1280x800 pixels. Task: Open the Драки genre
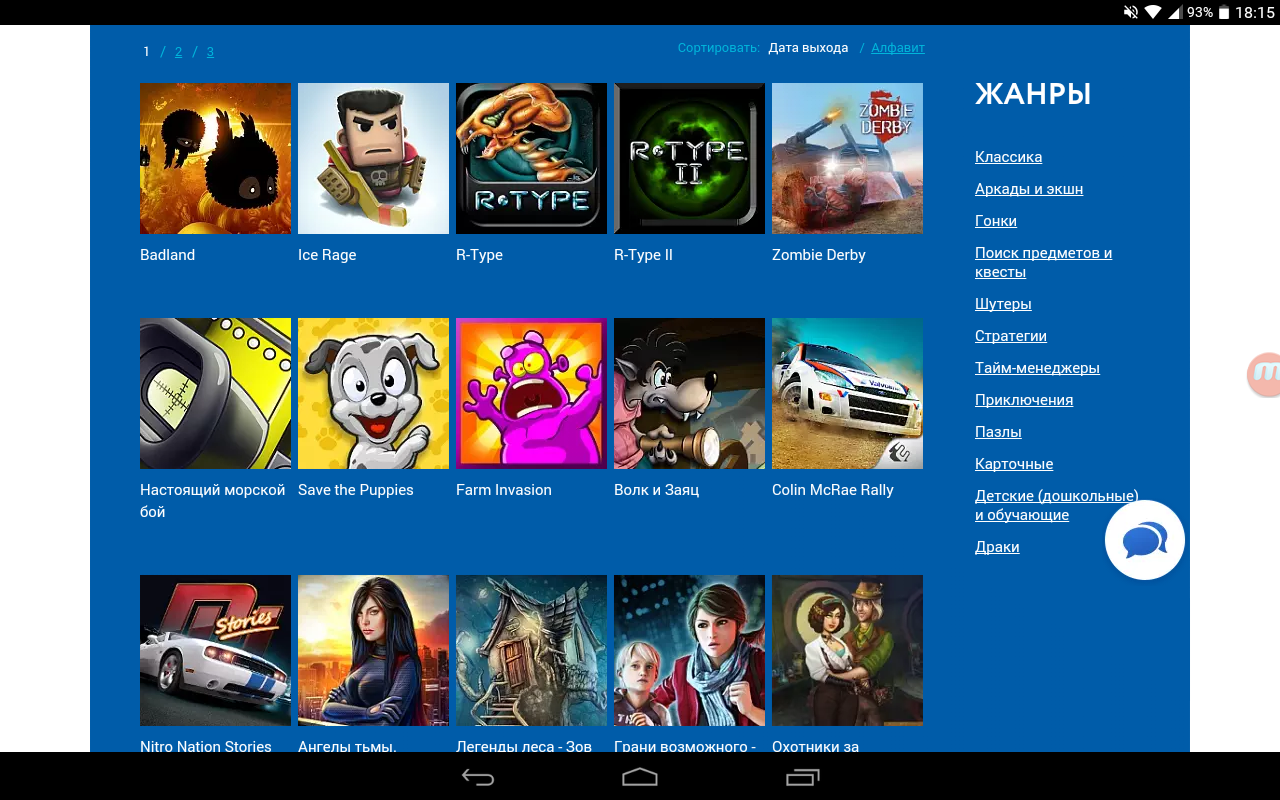997,547
